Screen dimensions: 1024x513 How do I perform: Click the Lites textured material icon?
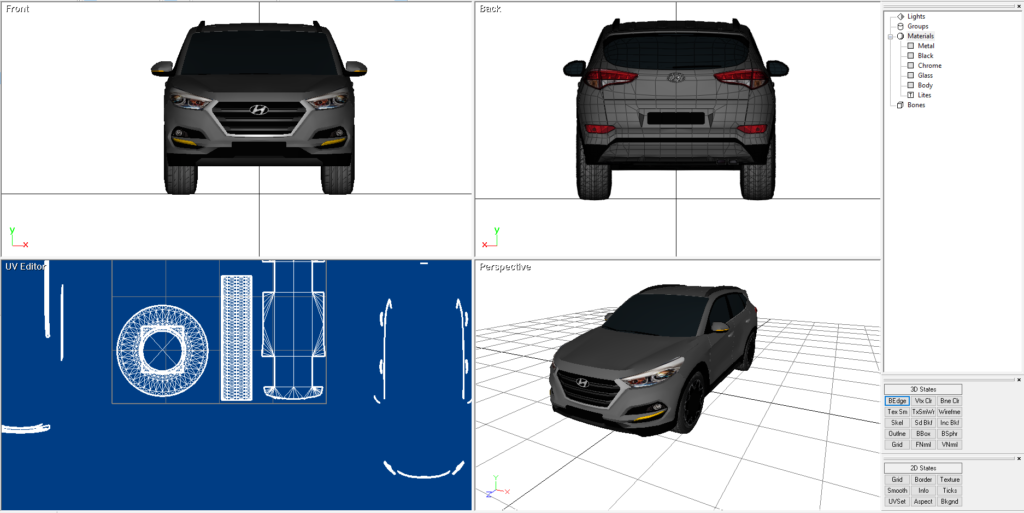point(910,95)
